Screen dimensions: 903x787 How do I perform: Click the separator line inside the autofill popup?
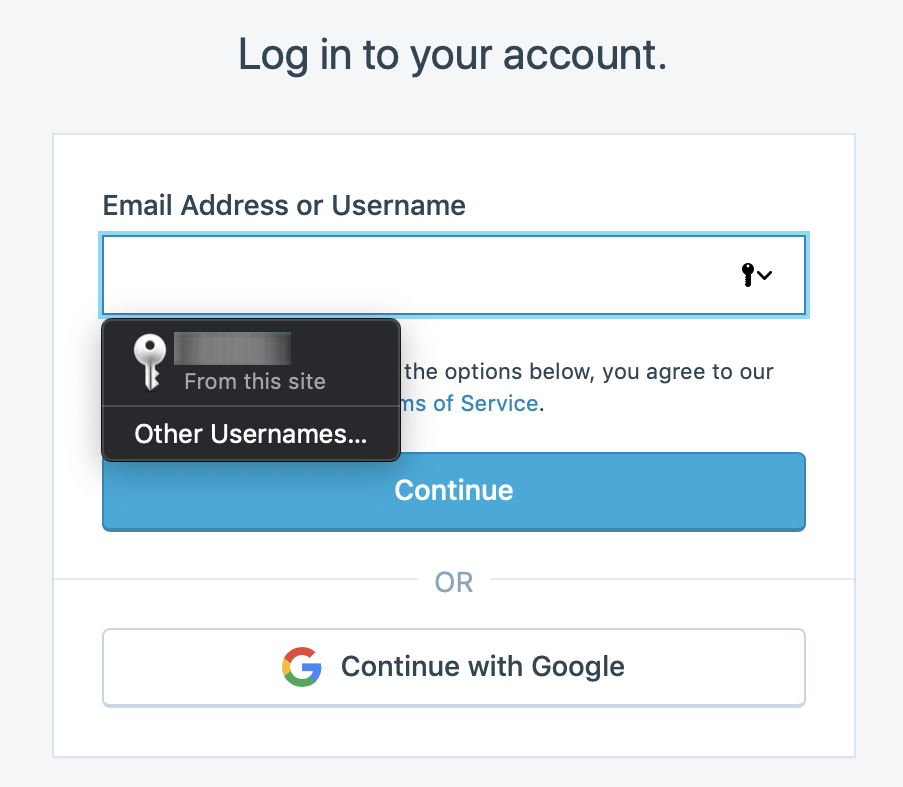click(x=250, y=406)
